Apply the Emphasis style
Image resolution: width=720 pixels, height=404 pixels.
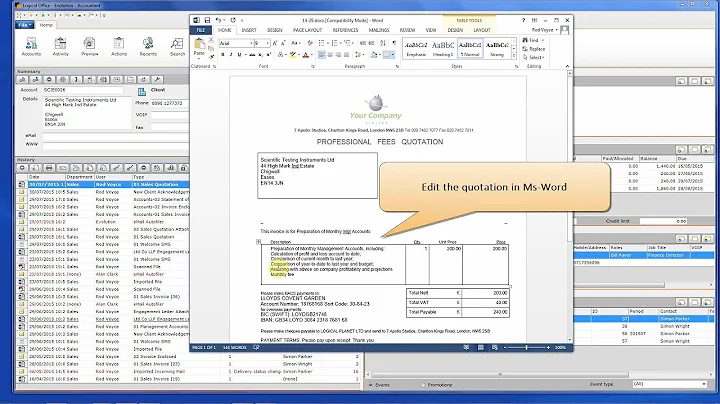pyautogui.click(x=416, y=48)
